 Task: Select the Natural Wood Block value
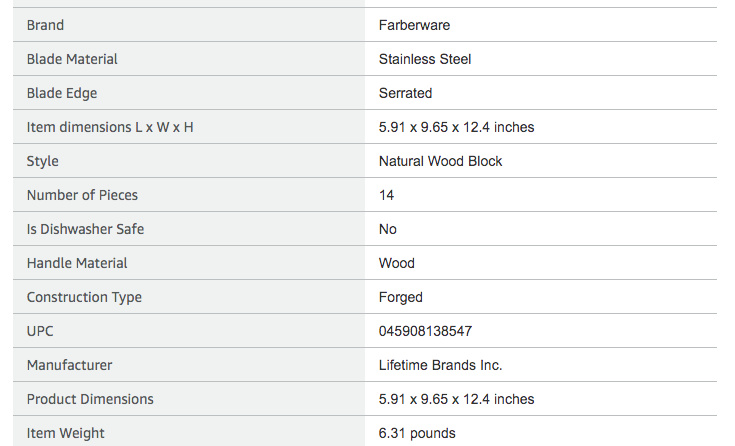tap(440, 161)
